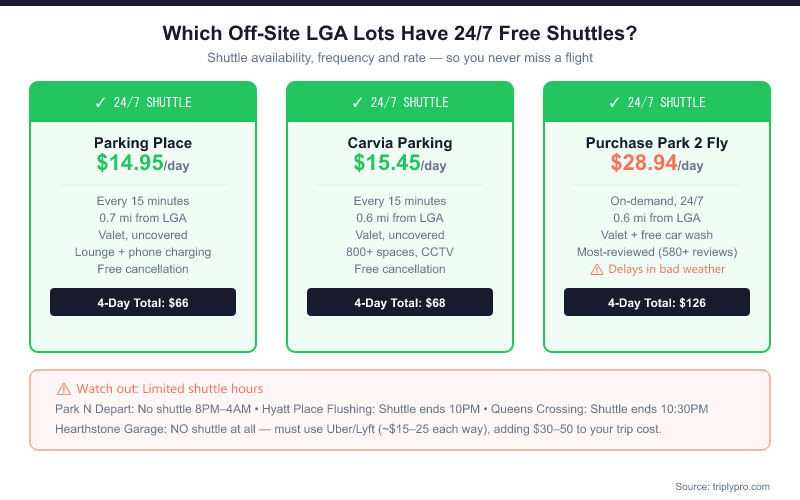Screen dimensions: 800x500
Task: Click the main headline about LGA lots
Action: [x=400, y=33]
